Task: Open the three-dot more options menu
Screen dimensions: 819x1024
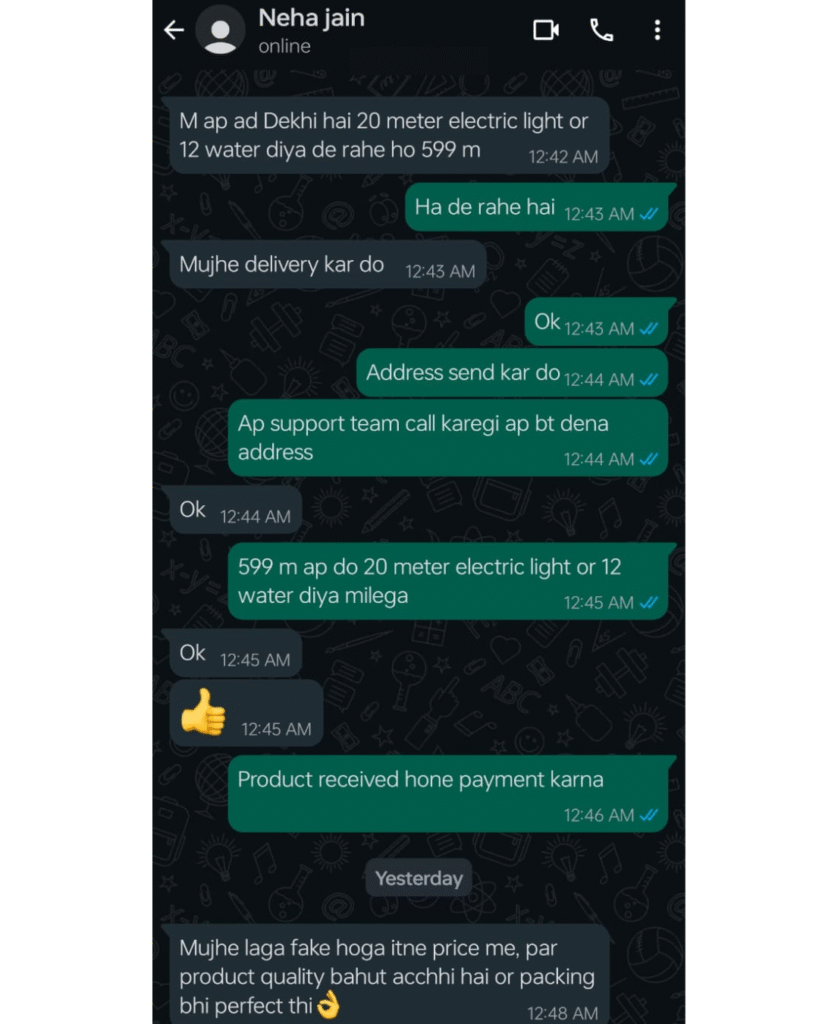Action: point(657,30)
